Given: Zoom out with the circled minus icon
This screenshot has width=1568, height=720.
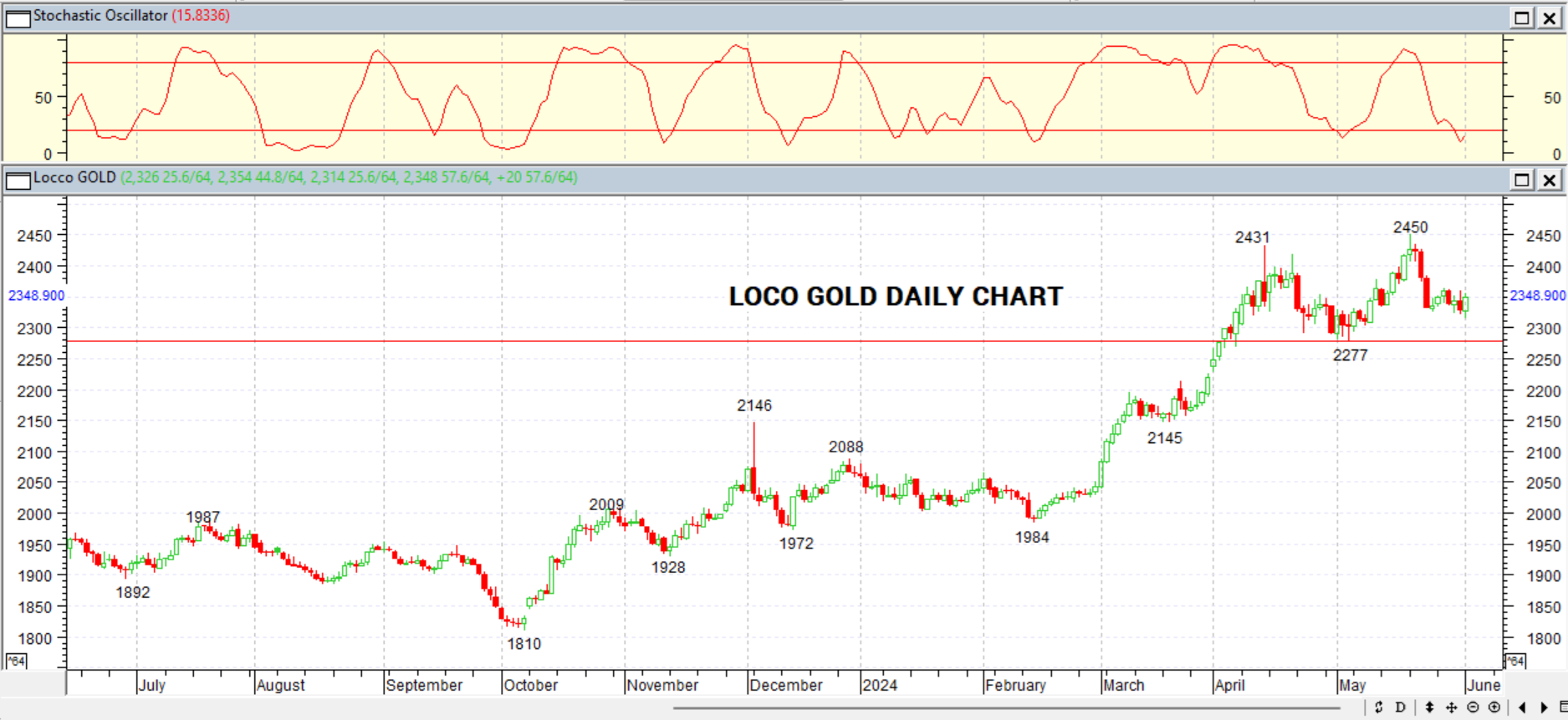Looking at the screenshot, I should 1473,707.
